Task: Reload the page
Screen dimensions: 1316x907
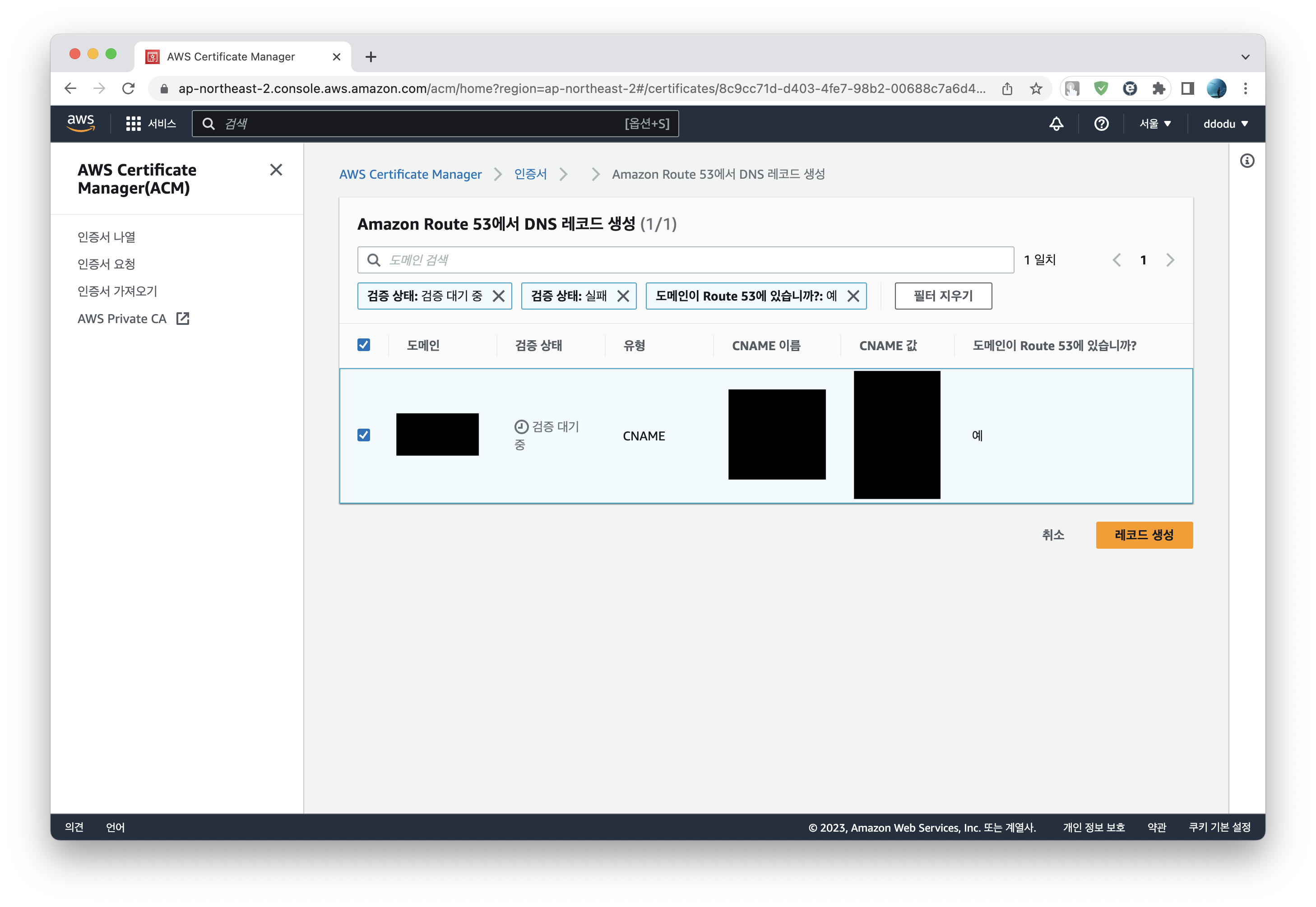Action: click(x=129, y=88)
